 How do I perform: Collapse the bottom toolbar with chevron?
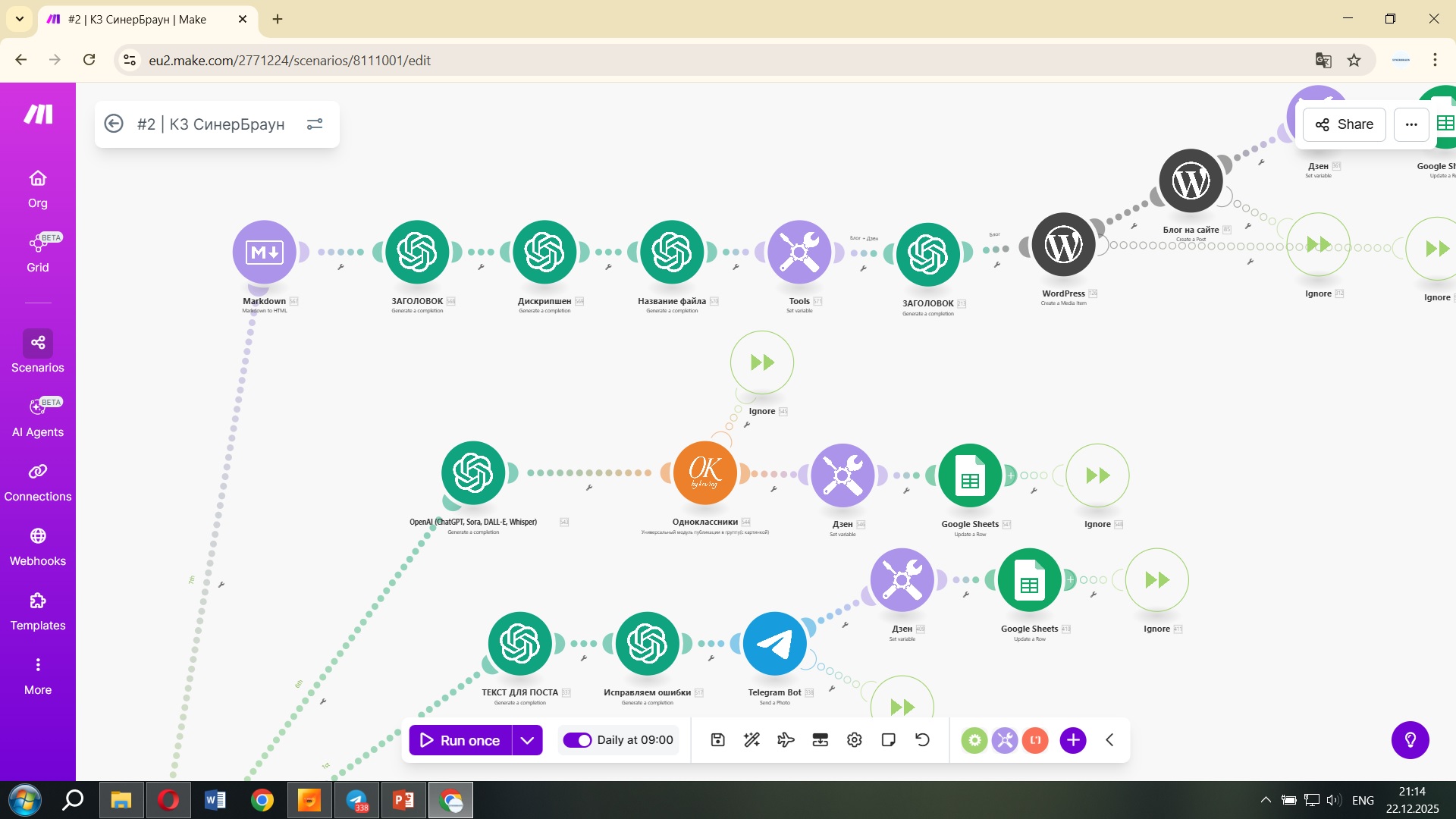tap(1109, 740)
